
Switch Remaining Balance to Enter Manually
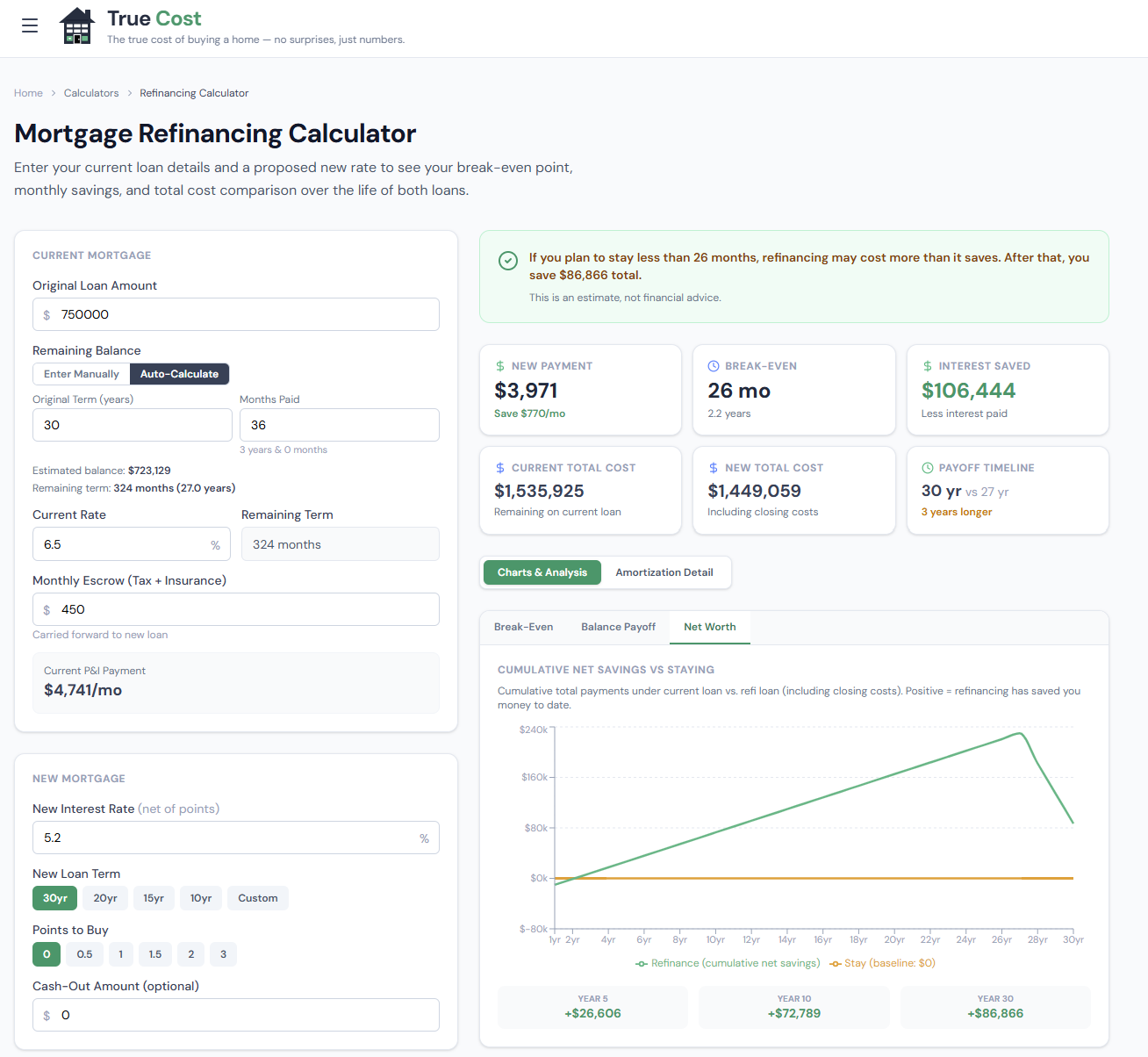(82, 374)
